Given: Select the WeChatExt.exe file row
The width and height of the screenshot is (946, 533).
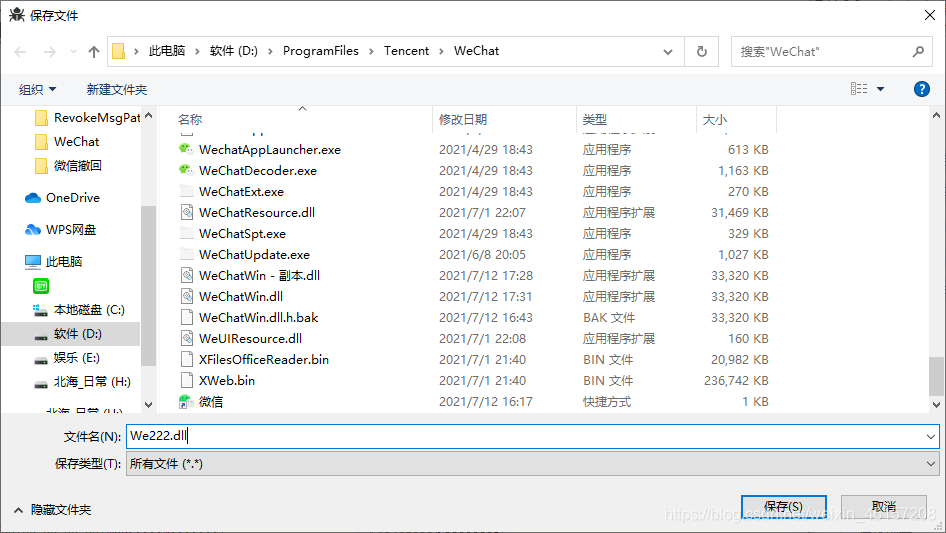Looking at the screenshot, I should [474, 191].
